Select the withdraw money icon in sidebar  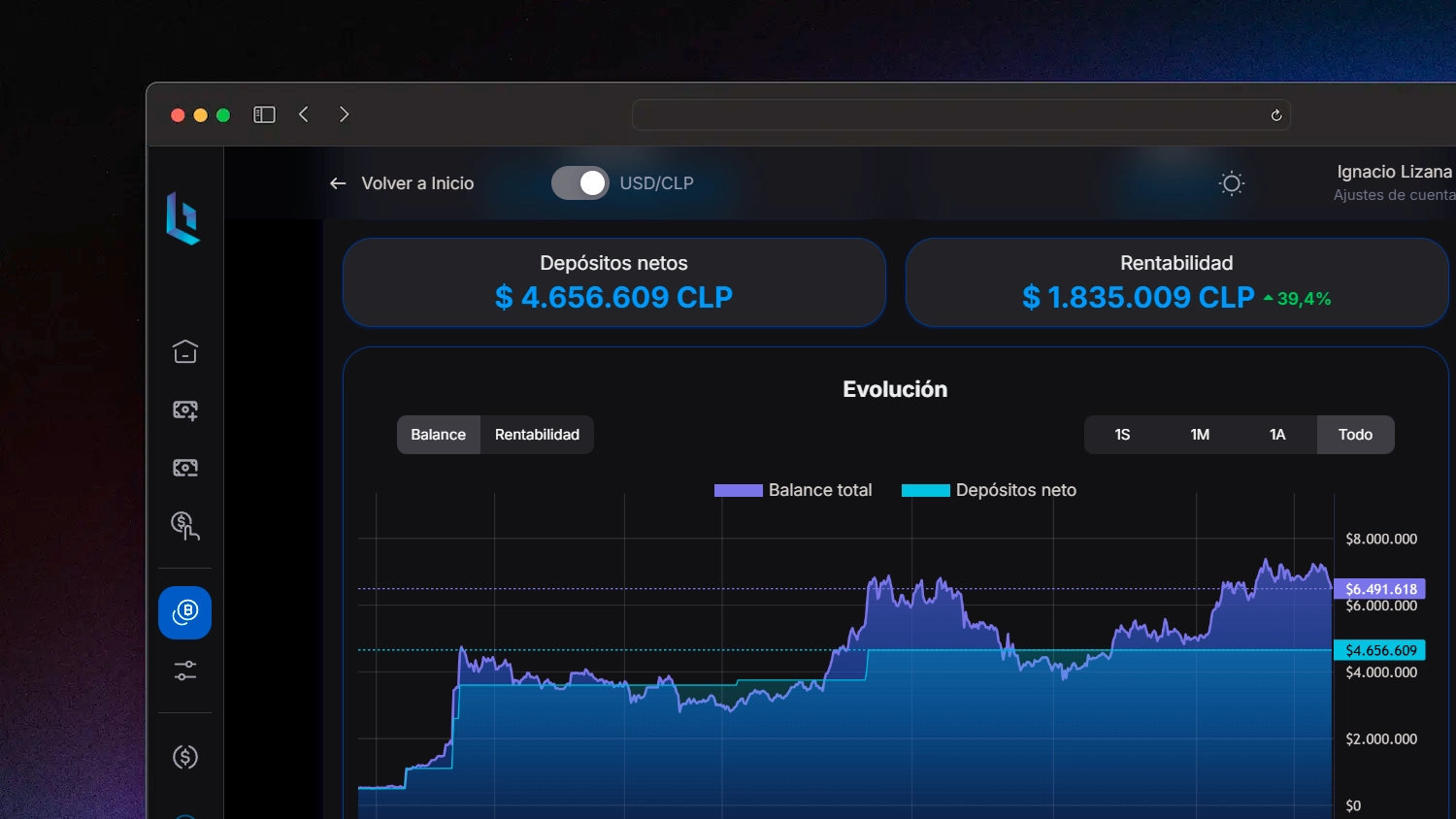(184, 467)
